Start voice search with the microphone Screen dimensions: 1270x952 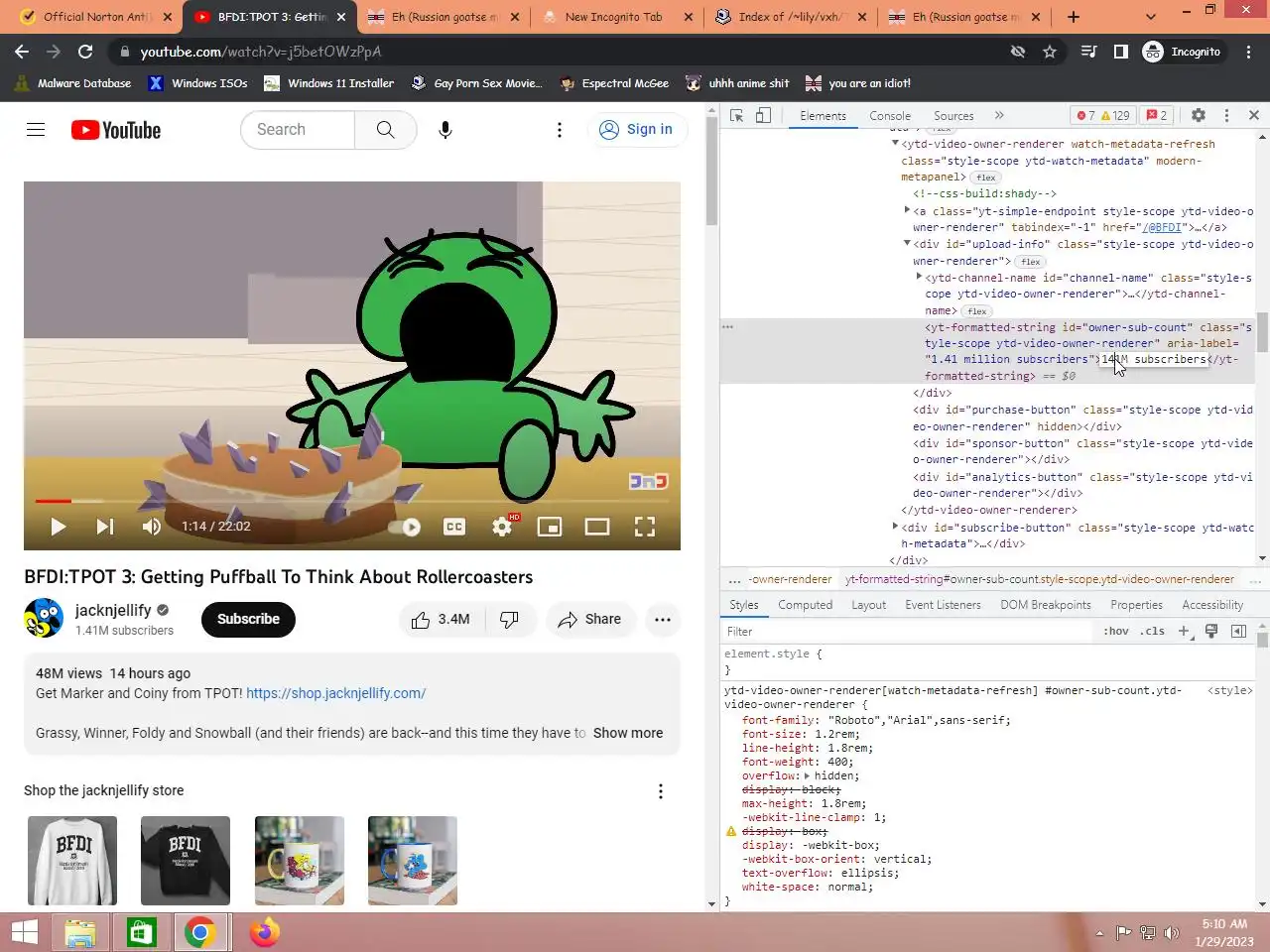445,130
